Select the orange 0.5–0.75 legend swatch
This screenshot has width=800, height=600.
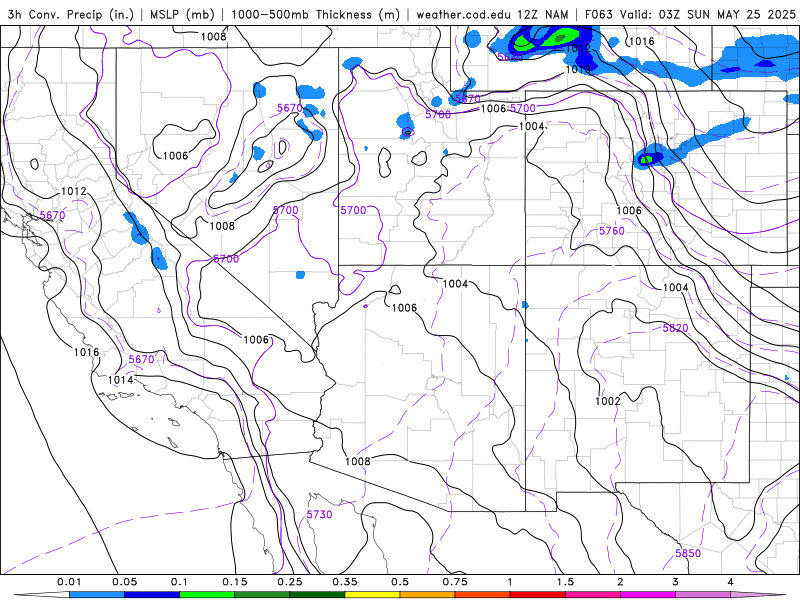click(x=428, y=595)
